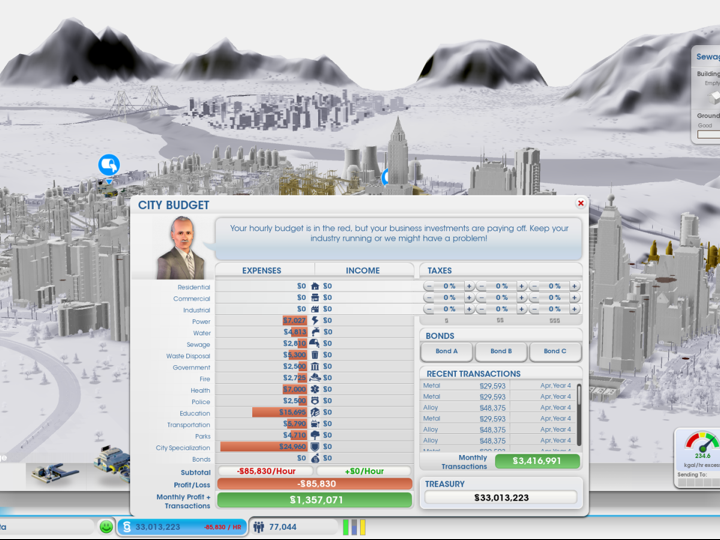The image size is (720, 540).
Task: Decrease Industrial high-wealth tax rate
Action: pos(534,309)
